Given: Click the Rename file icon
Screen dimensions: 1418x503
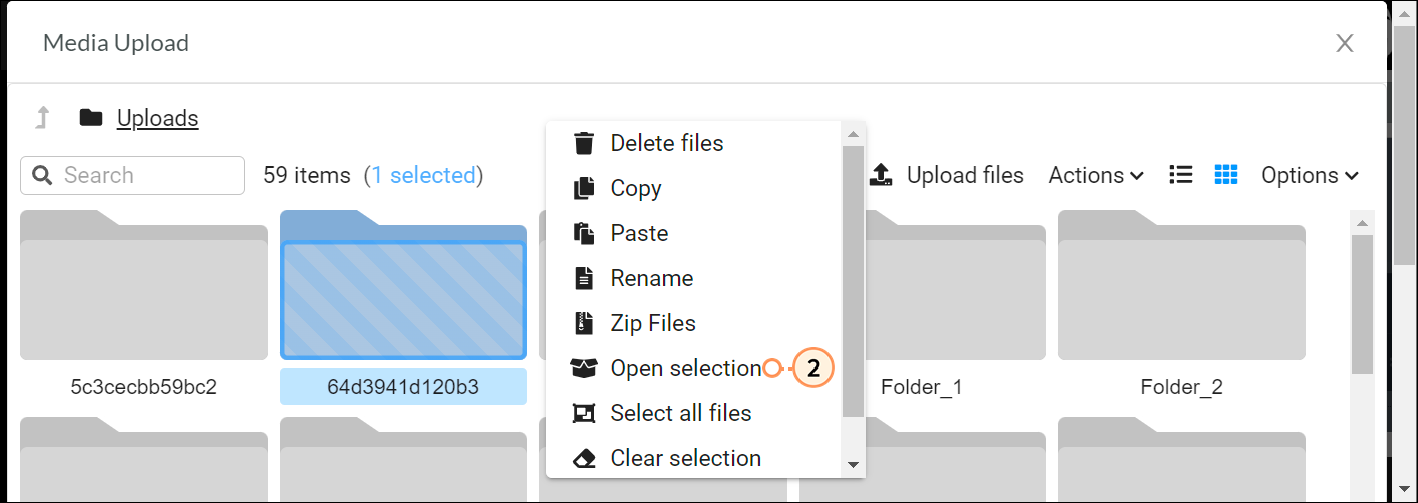Looking at the screenshot, I should click(x=583, y=278).
